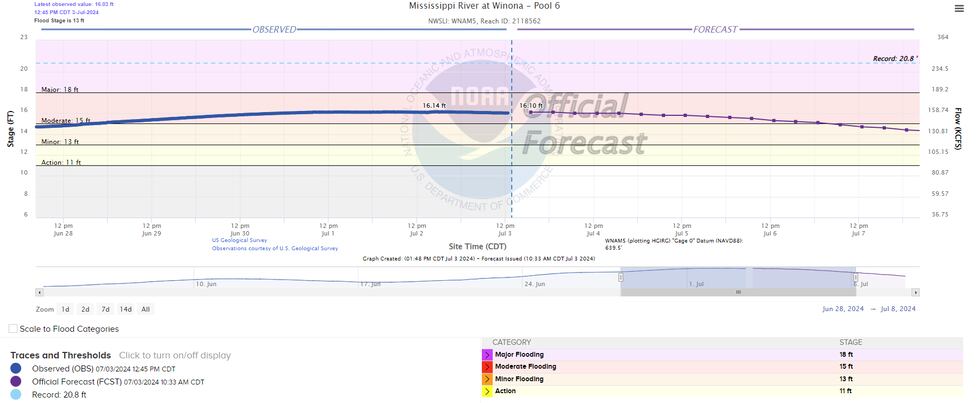Click the FORECAST section header
The image size is (980, 403).
pos(715,29)
